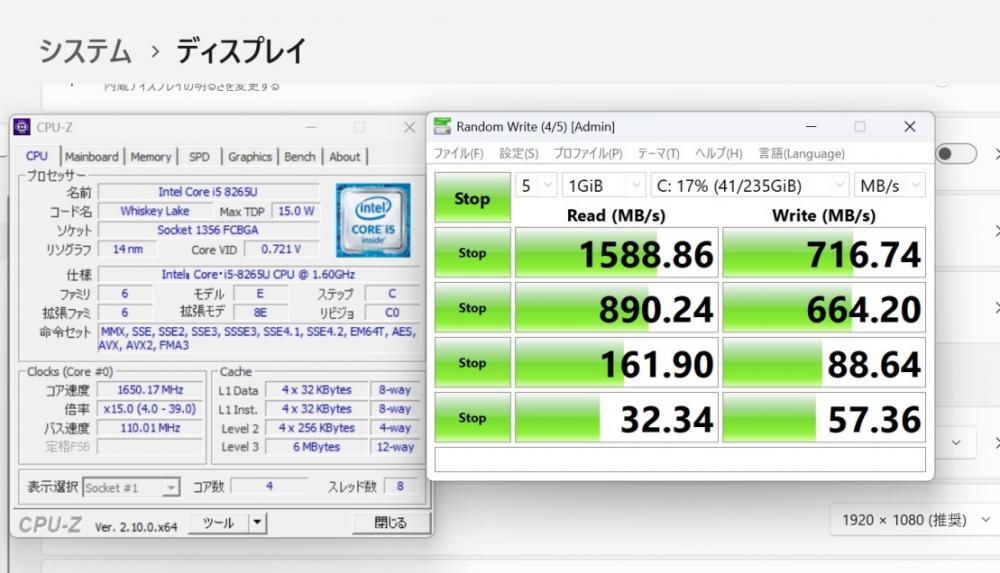Open the ファイル(F) menu
Image resolution: width=1000 pixels, height=573 pixels.
pyautogui.click(x=459, y=154)
